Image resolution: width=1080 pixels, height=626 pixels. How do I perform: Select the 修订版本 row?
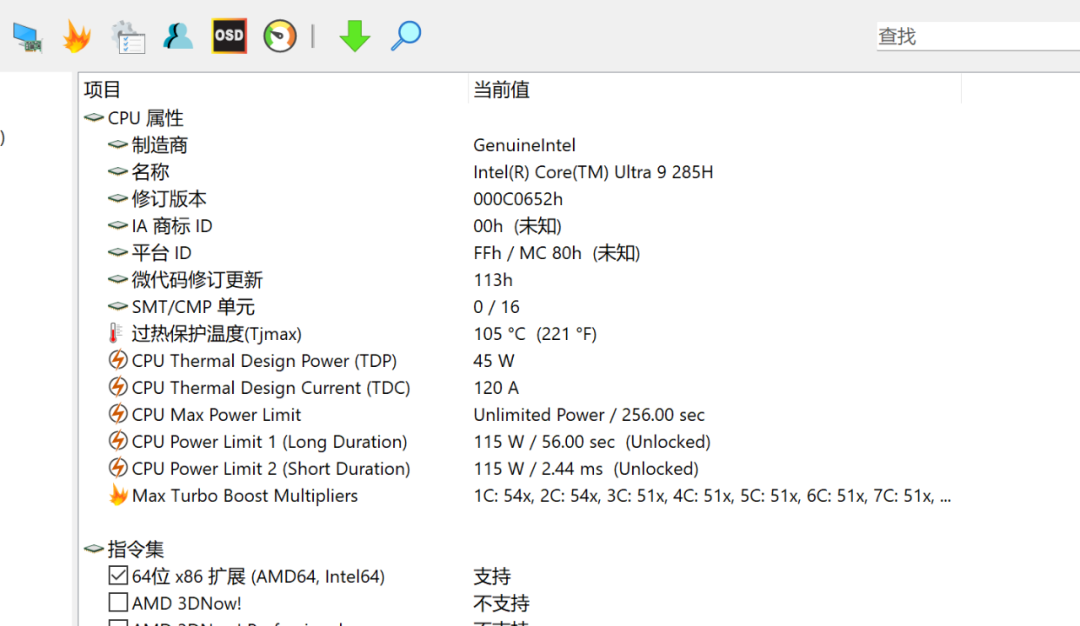(157, 199)
